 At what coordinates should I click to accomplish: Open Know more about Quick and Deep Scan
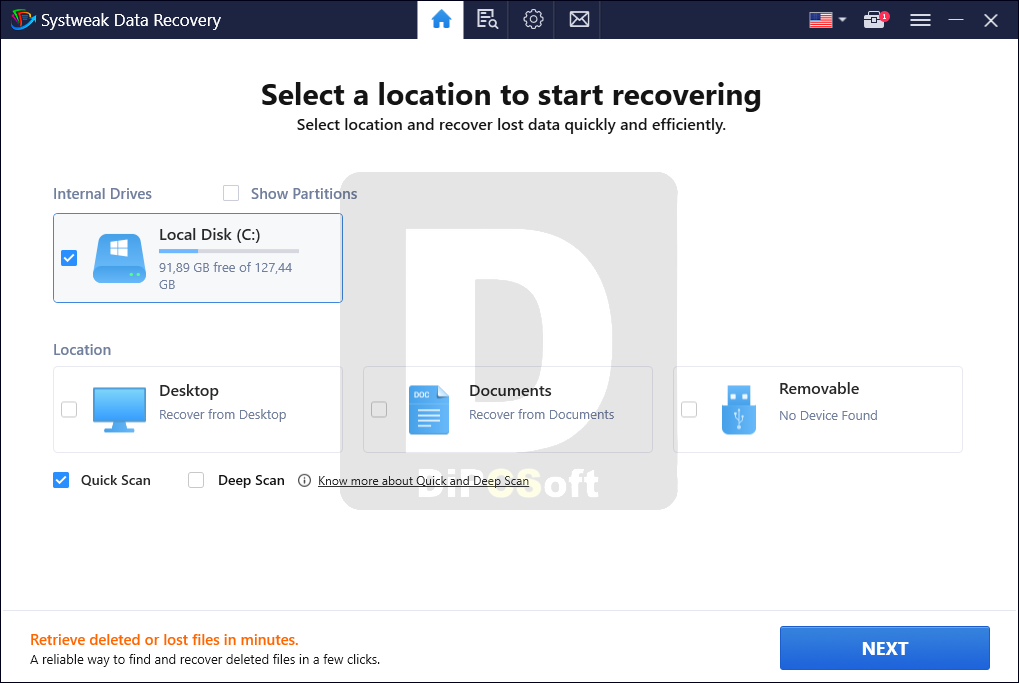click(x=423, y=481)
